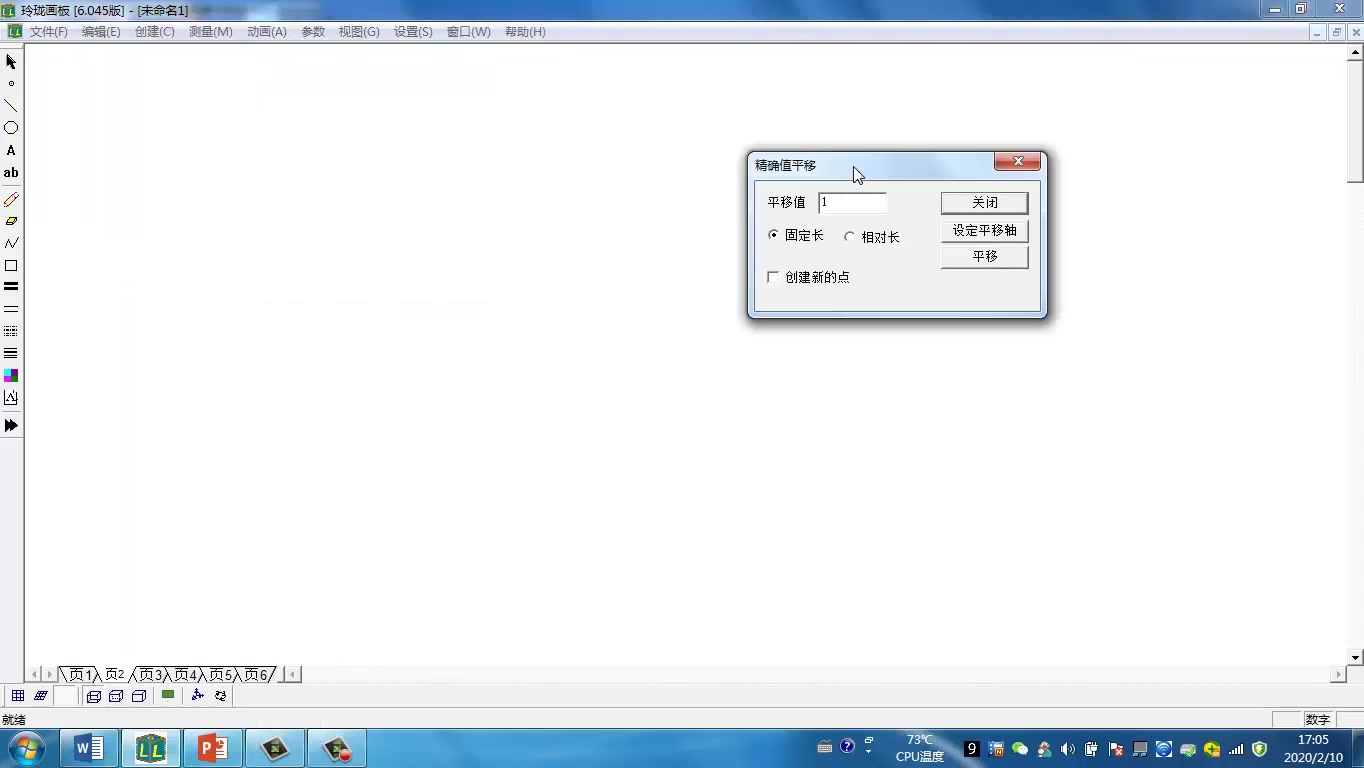
Task: Click the Windows Start button
Action: [x=27, y=748]
